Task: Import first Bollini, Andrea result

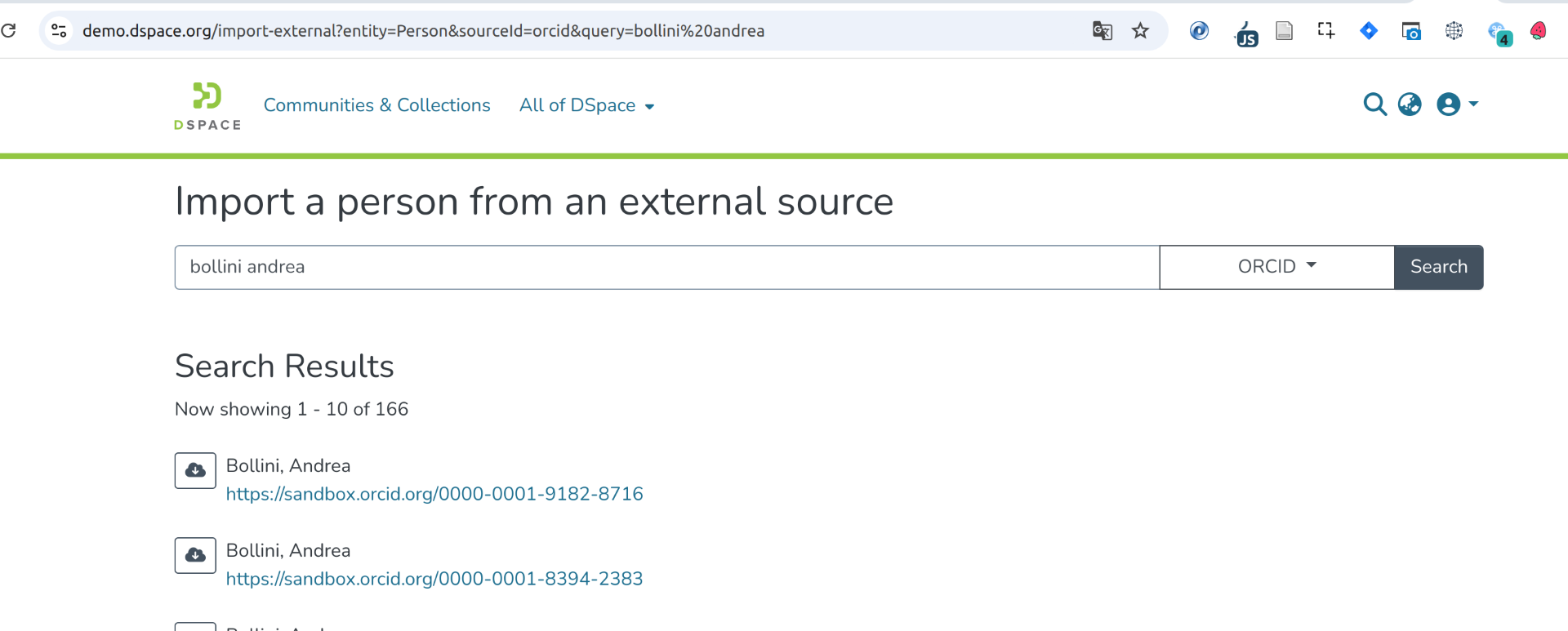Action: click(195, 470)
